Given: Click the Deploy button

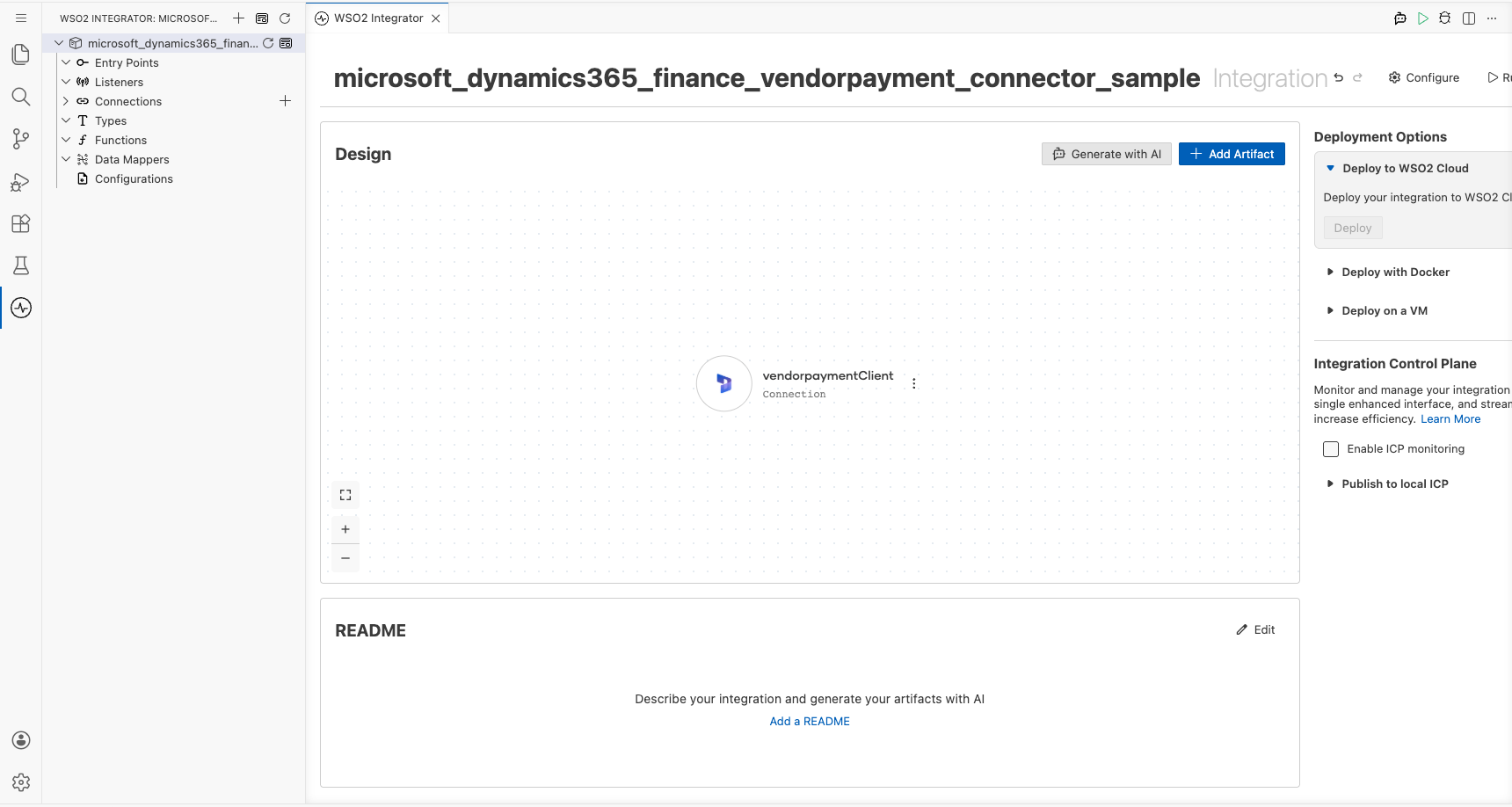Looking at the screenshot, I should tap(1353, 228).
